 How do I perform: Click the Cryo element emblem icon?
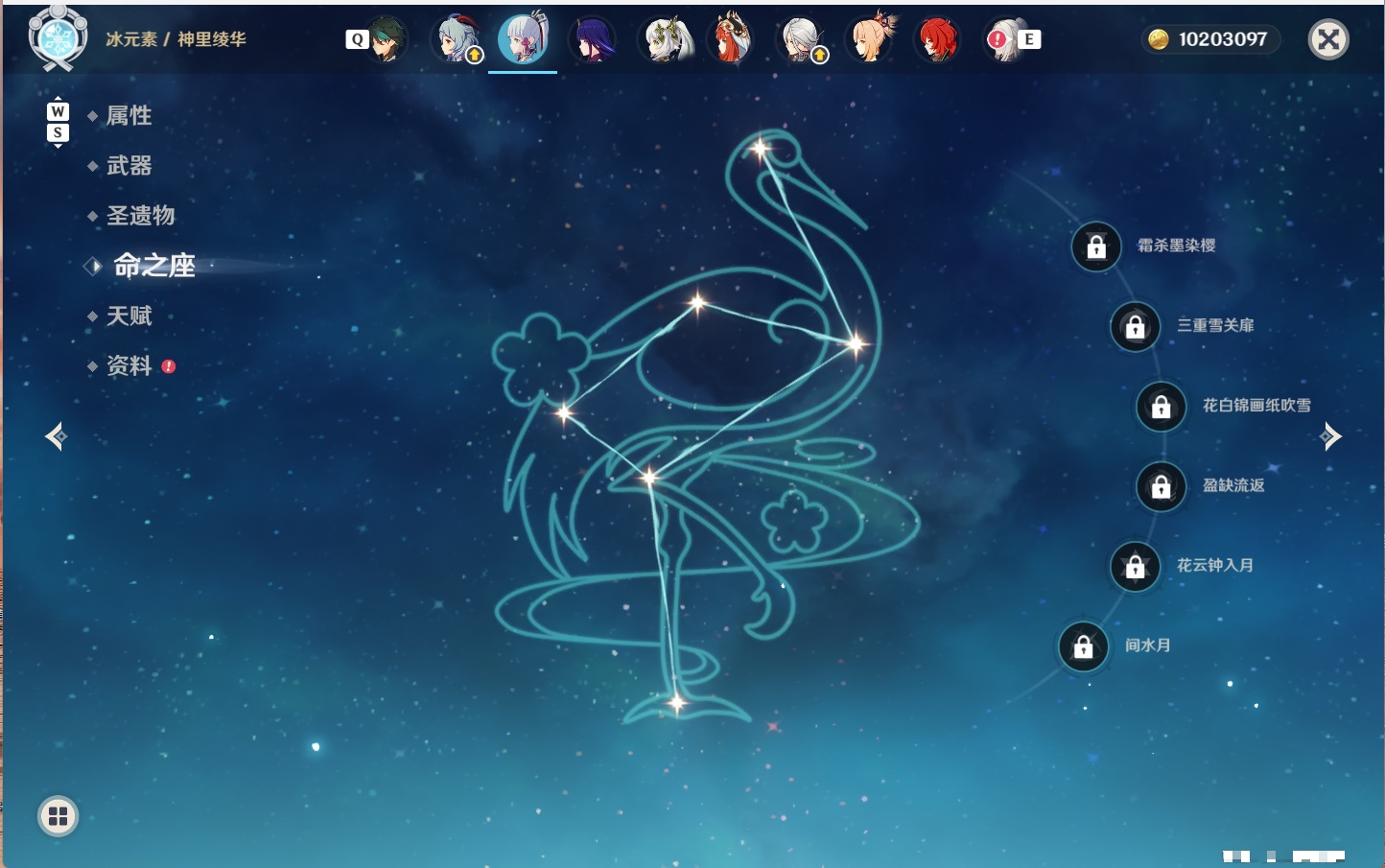coord(58,38)
